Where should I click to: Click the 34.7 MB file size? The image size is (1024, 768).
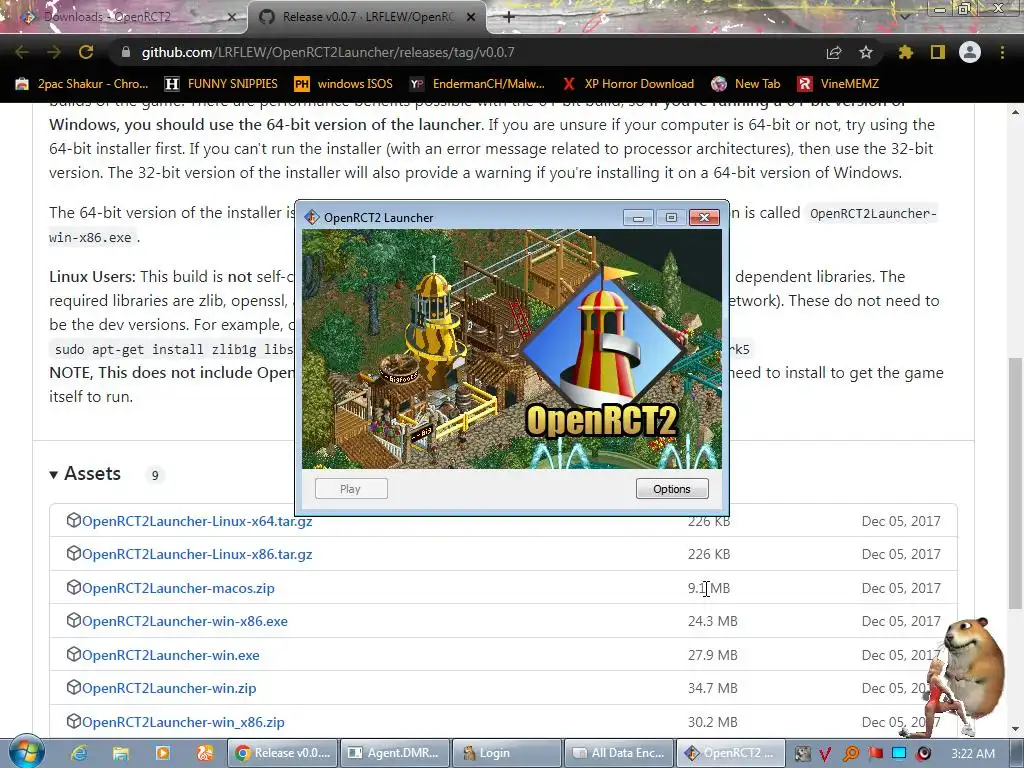712,688
